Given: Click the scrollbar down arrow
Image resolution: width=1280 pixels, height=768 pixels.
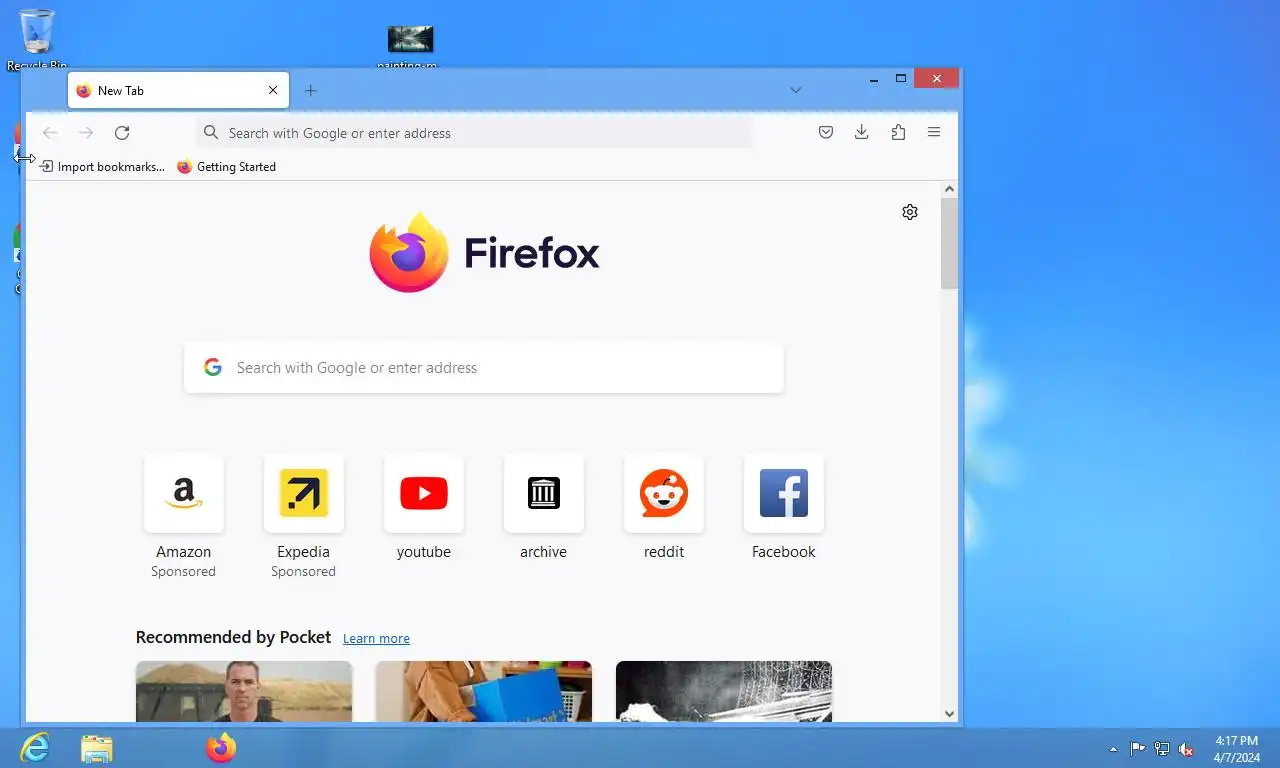Looking at the screenshot, I should 949,714.
